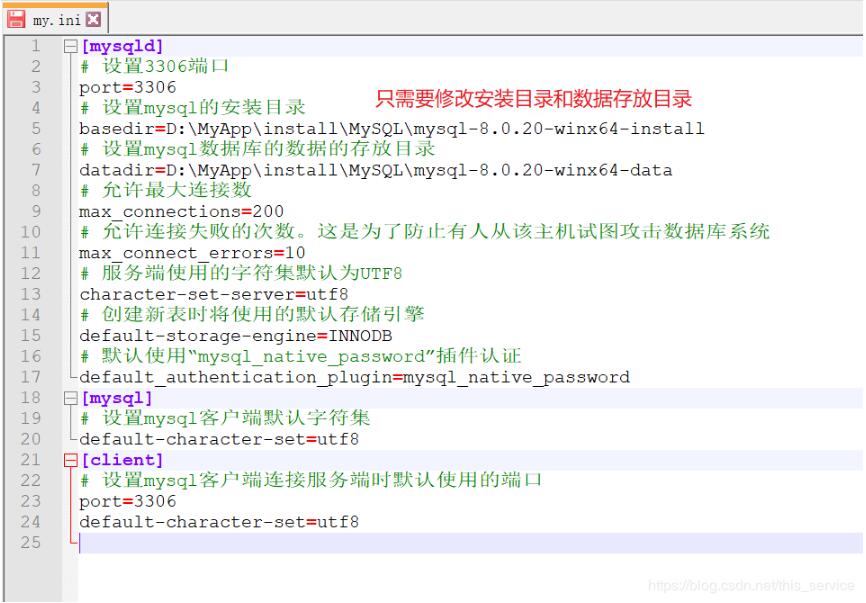This screenshot has width=866, height=603.
Task: Place cursor on empty line 25
Action: [471, 543]
